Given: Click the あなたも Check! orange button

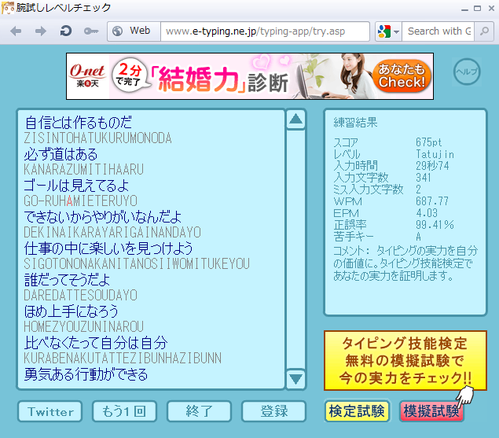Looking at the screenshot, I should 401,76.
